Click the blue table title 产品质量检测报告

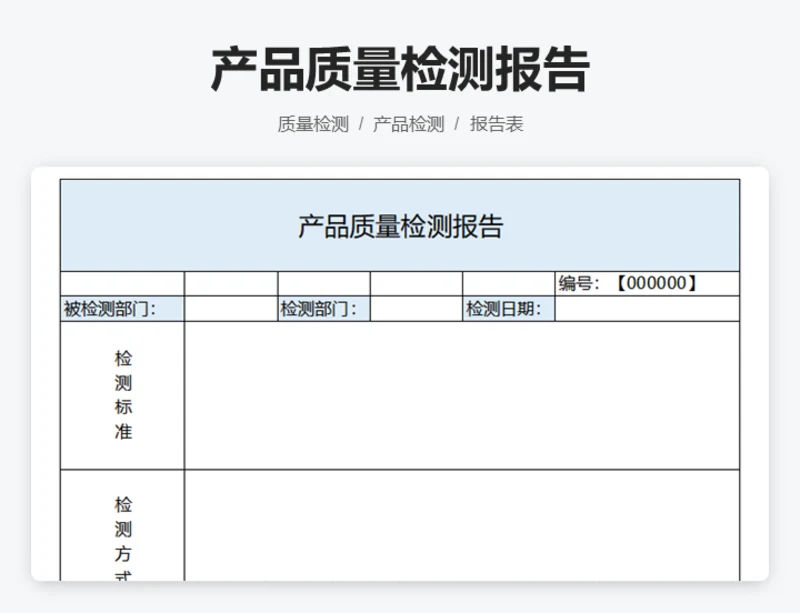coord(400,226)
